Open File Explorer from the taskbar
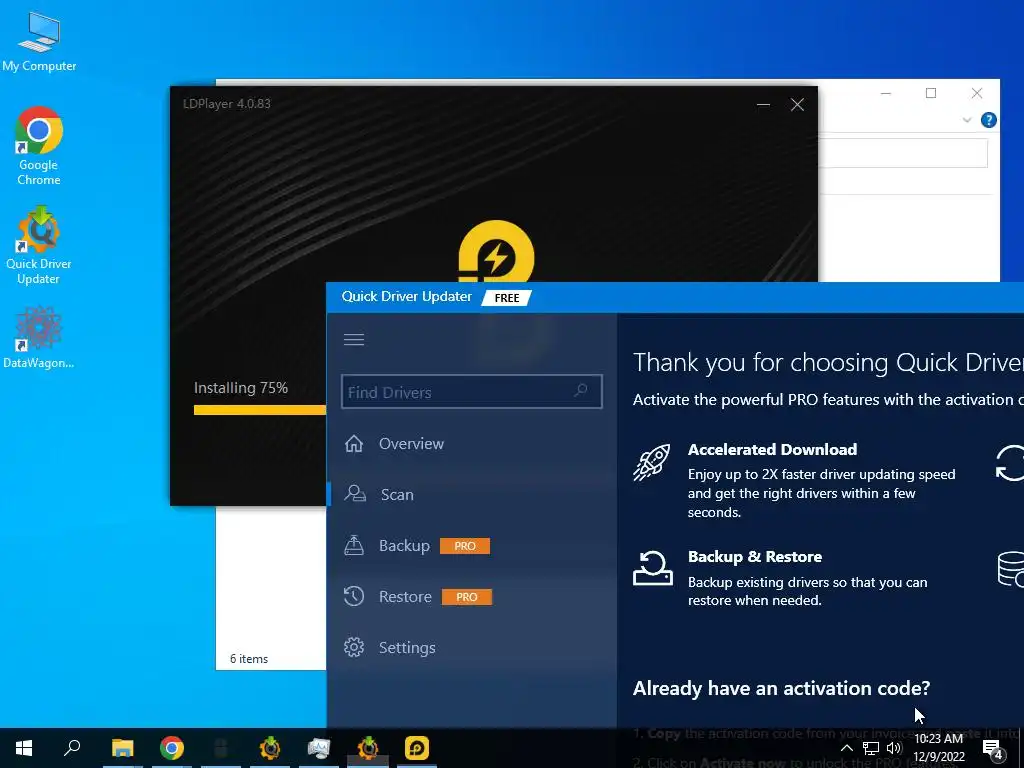 pos(122,748)
